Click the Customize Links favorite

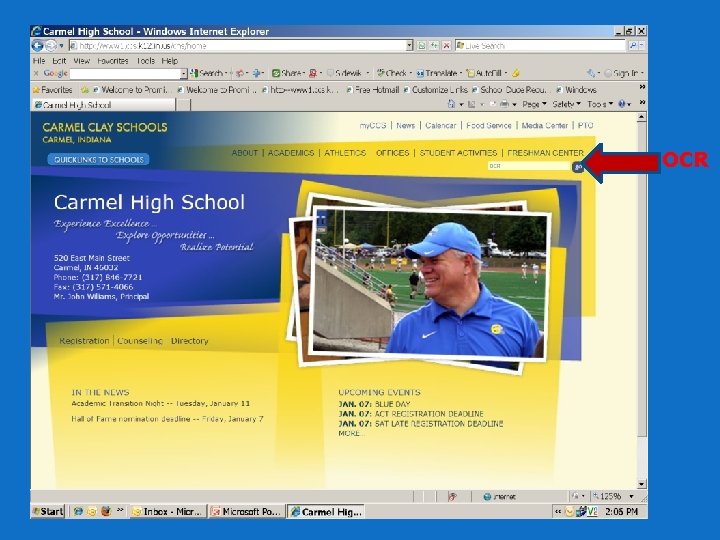(435, 90)
